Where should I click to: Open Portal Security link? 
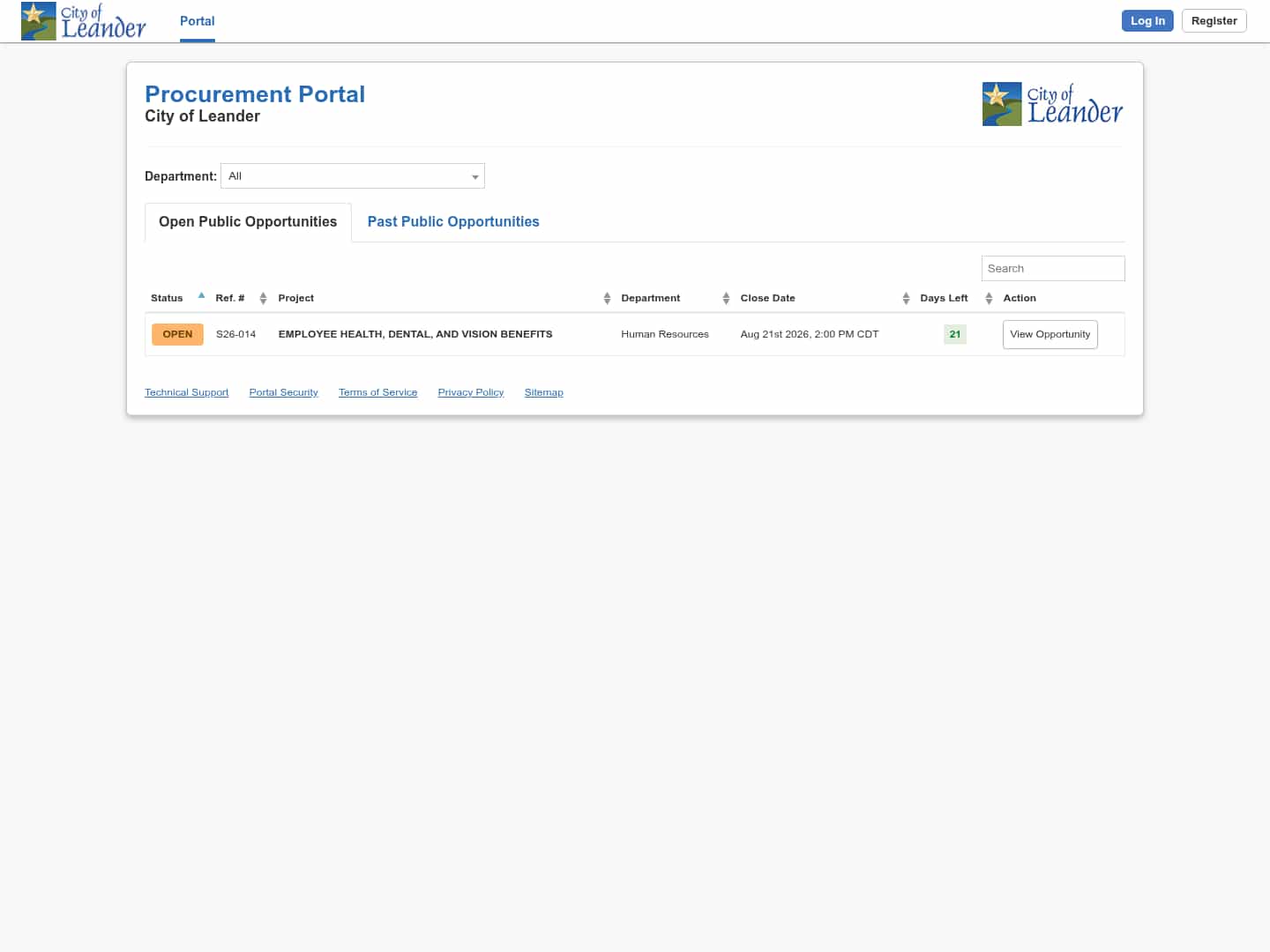point(283,392)
